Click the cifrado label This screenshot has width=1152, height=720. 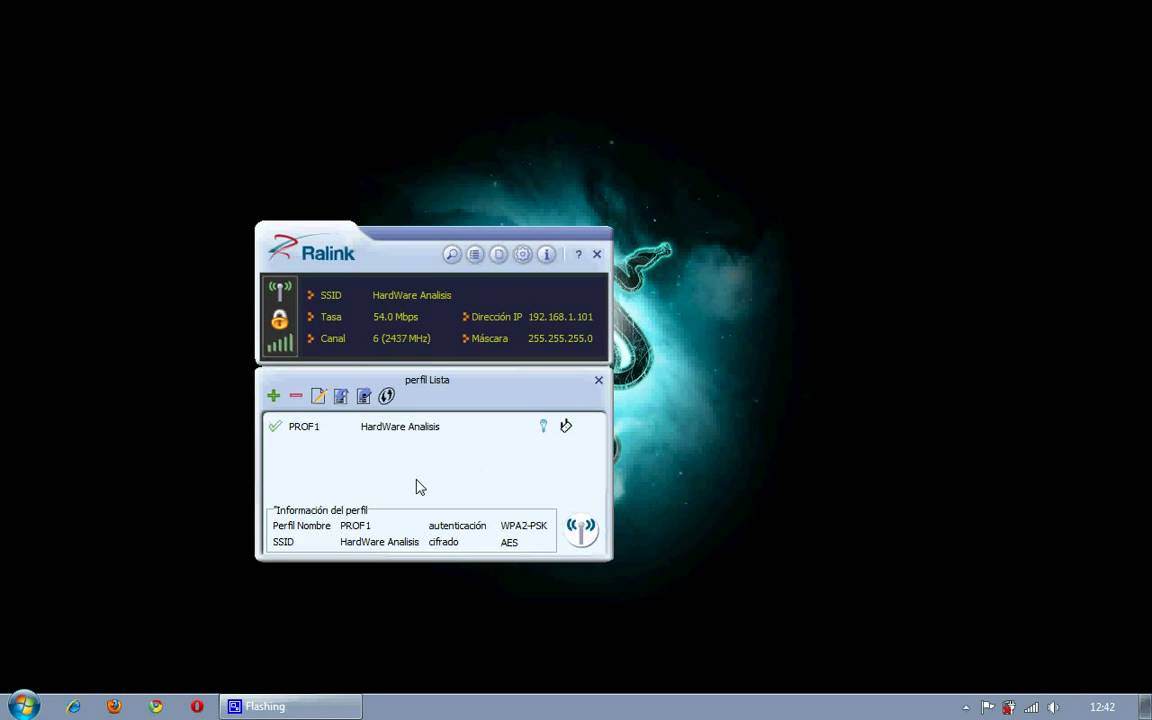click(443, 542)
